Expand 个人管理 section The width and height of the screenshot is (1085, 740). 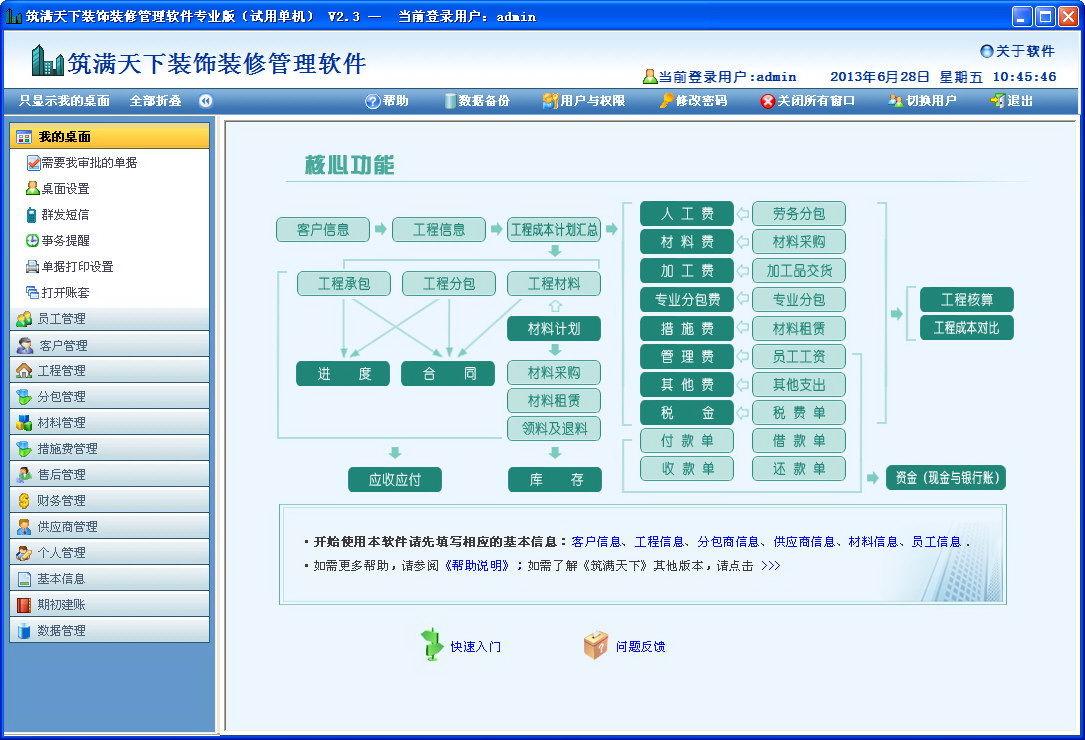click(109, 552)
